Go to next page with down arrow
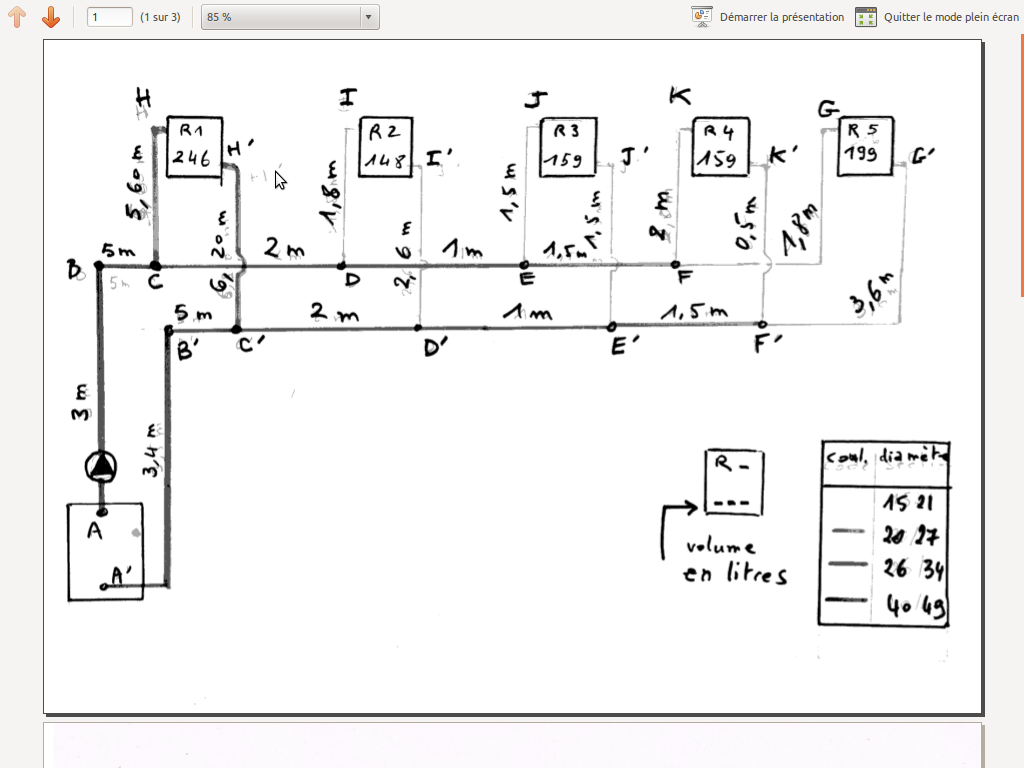1024x768 pixels. 51,17
